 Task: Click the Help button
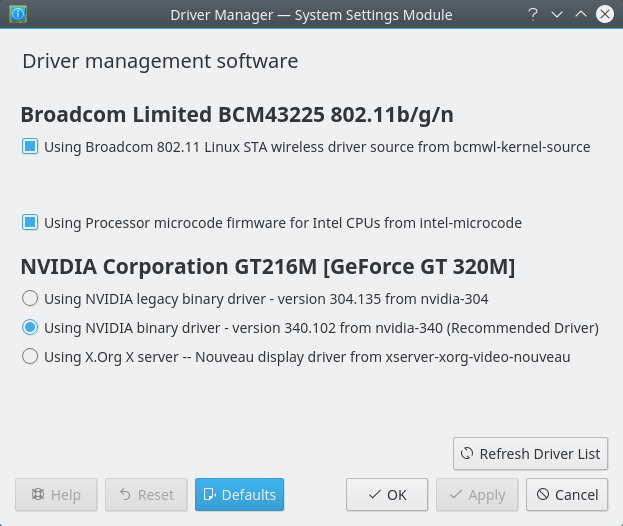pyautogui.click(x=56, y=494)
